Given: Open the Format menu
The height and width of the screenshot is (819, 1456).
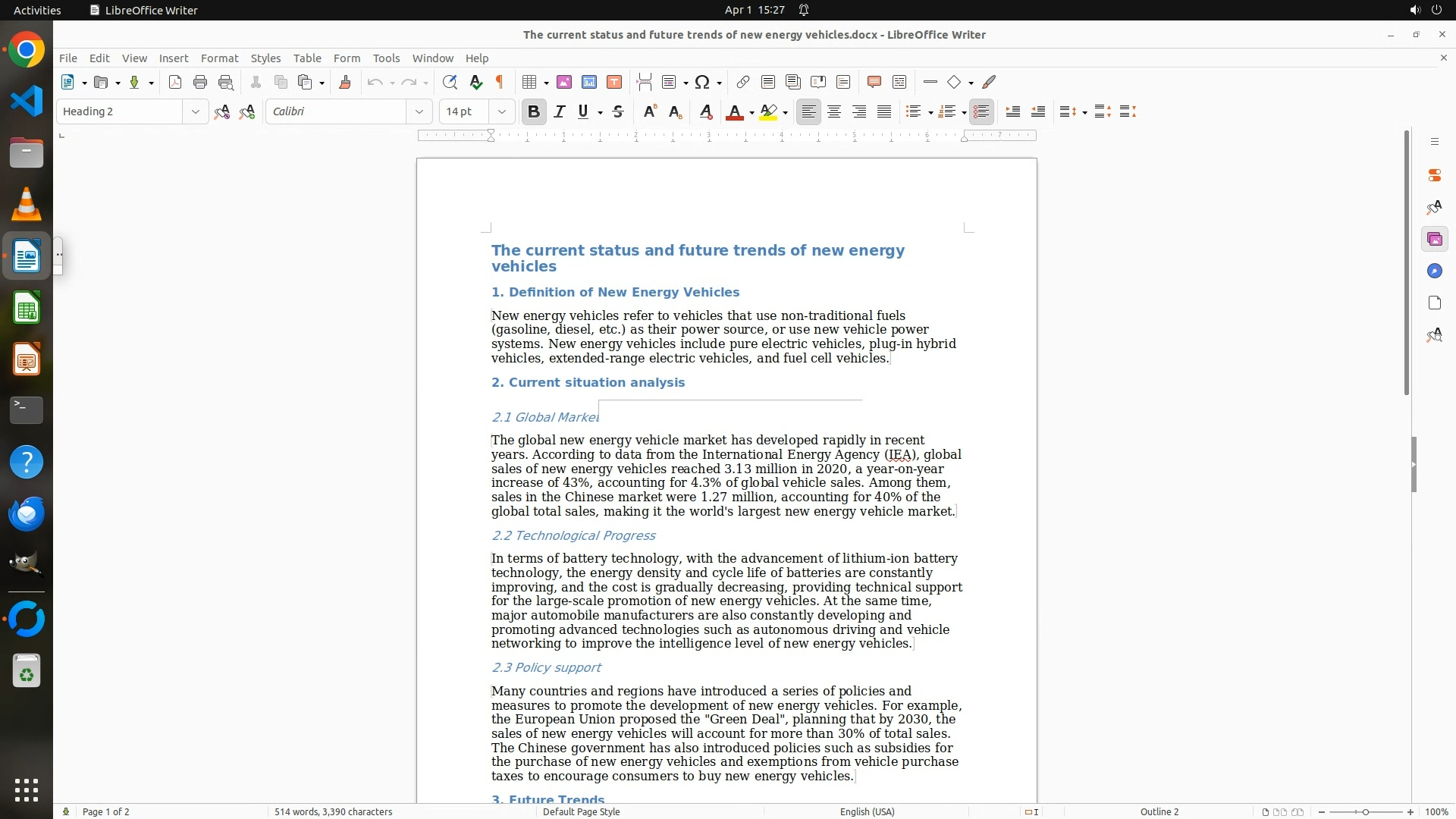Looking at the screenshot, I should (x=219, y=58).
